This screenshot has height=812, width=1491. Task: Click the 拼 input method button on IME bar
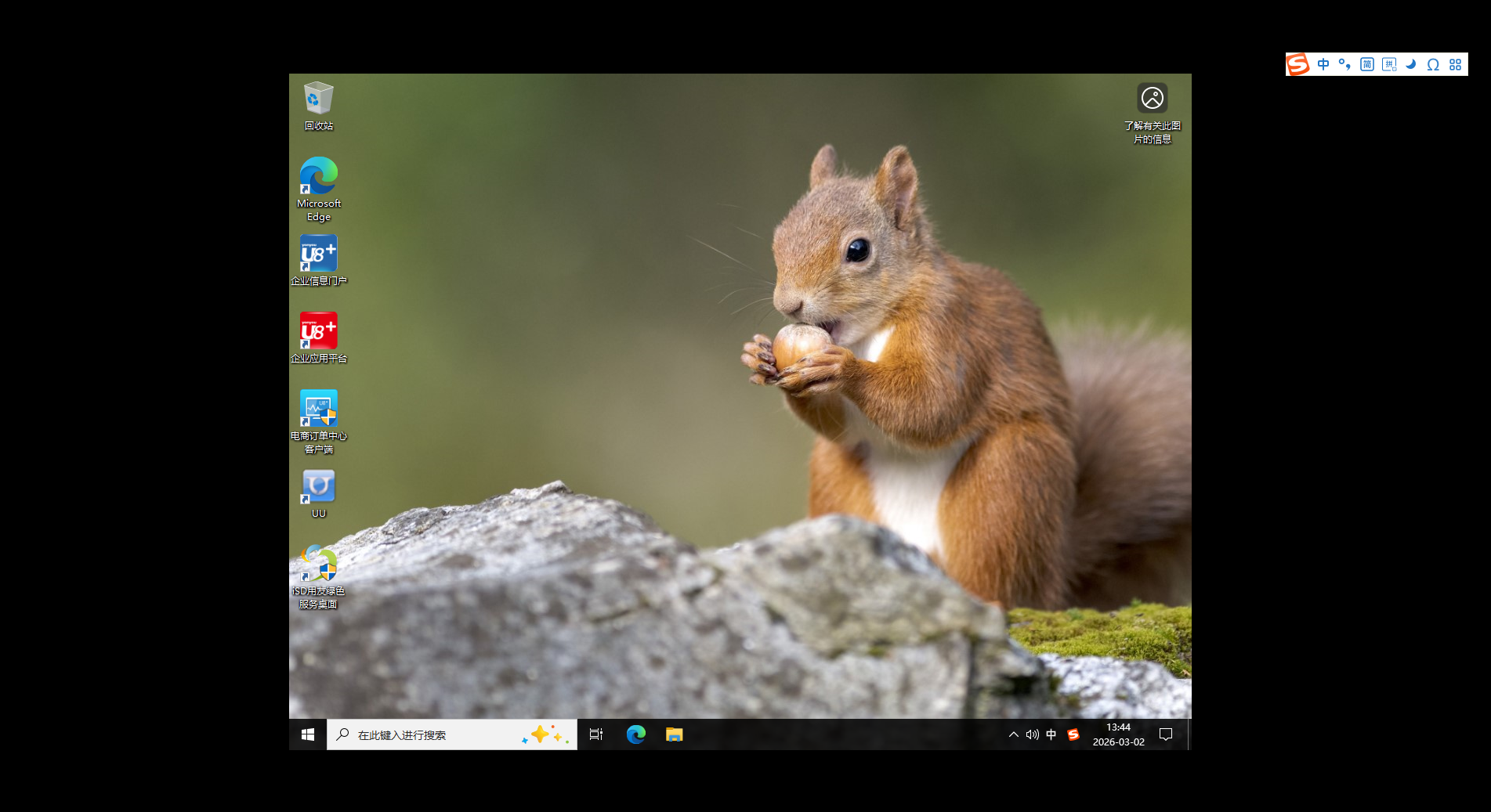[x=1389, y=64]
